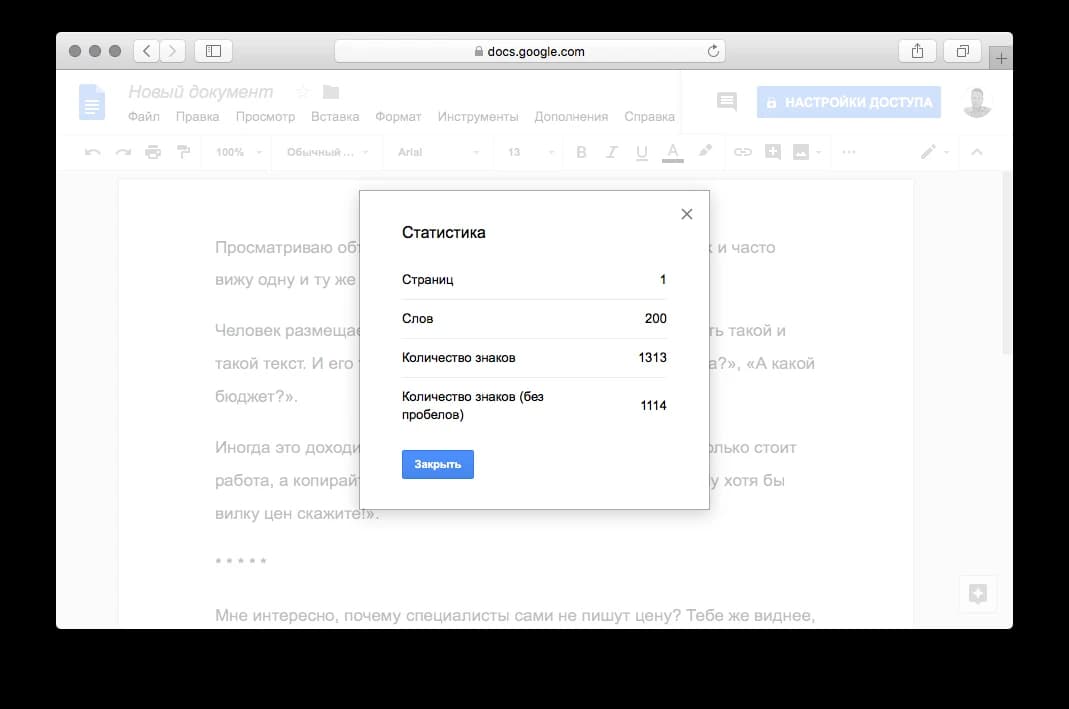The height and width of the screenshot is (709, 1069).
Task: Pick text color with the underlined A
Action: [x=673, y=152]
